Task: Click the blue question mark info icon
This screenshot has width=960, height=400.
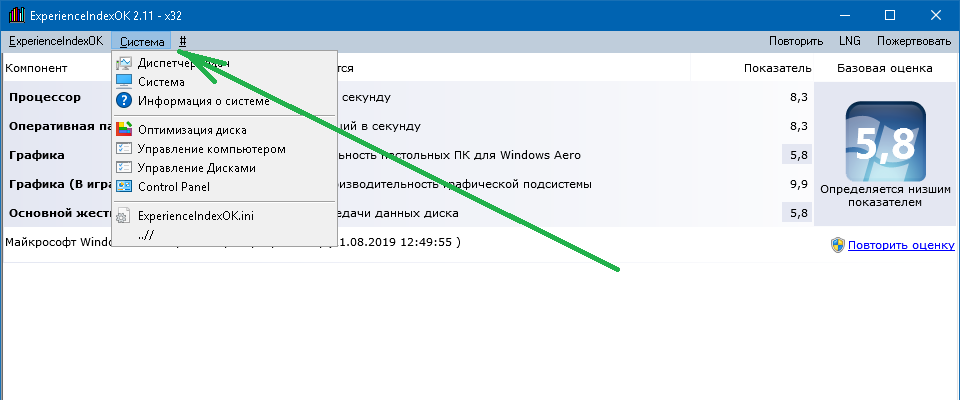Action: click(x=124, y=100)
